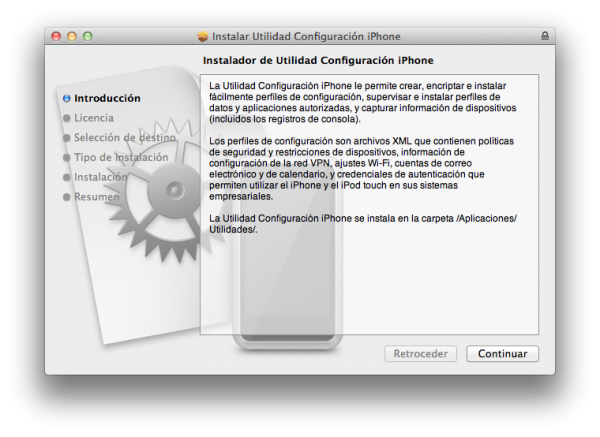Click the window title Instalar Utilidad Configuración iPhone
Viewport: 600px width, 437px height.
(306, 36)
